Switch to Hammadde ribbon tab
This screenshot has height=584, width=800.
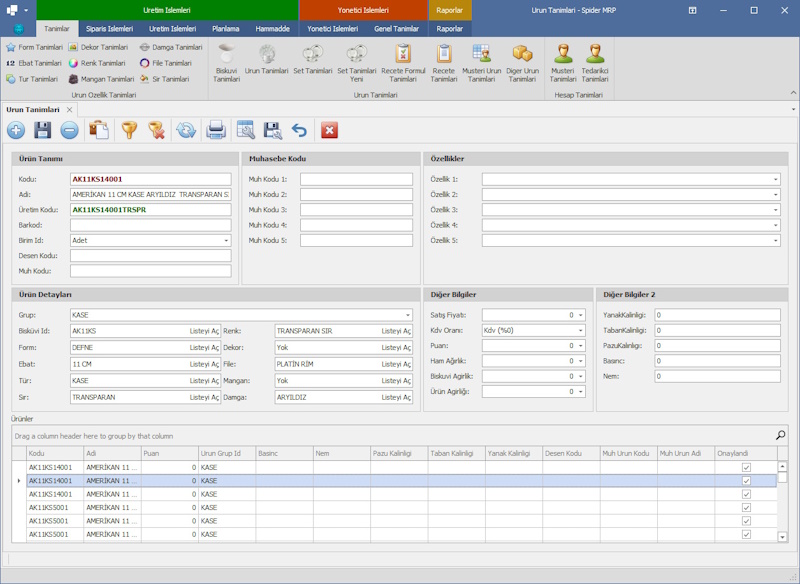(x=272, y=29)
